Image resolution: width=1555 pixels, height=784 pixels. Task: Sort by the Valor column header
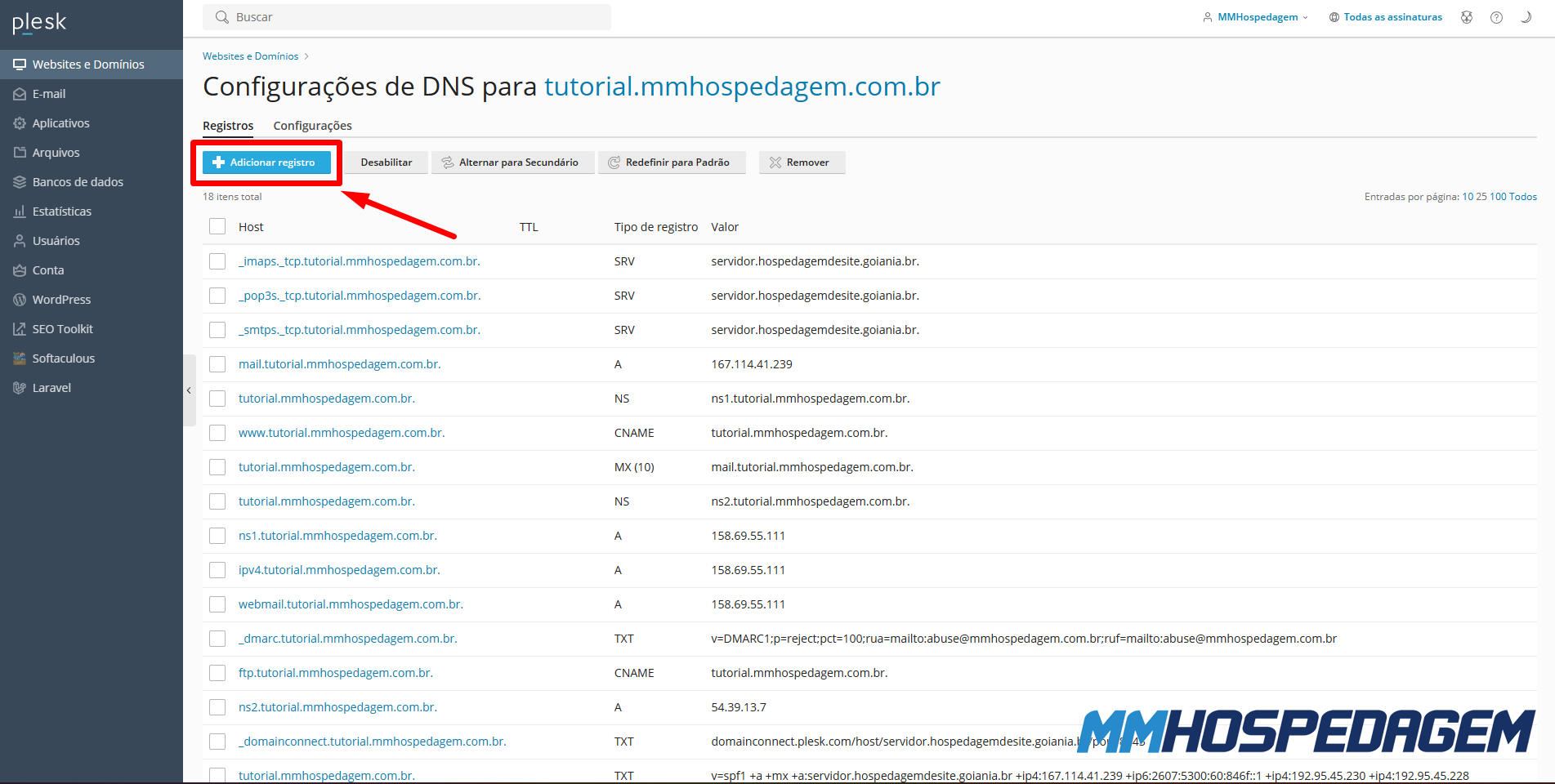click(x=725, y=227)
